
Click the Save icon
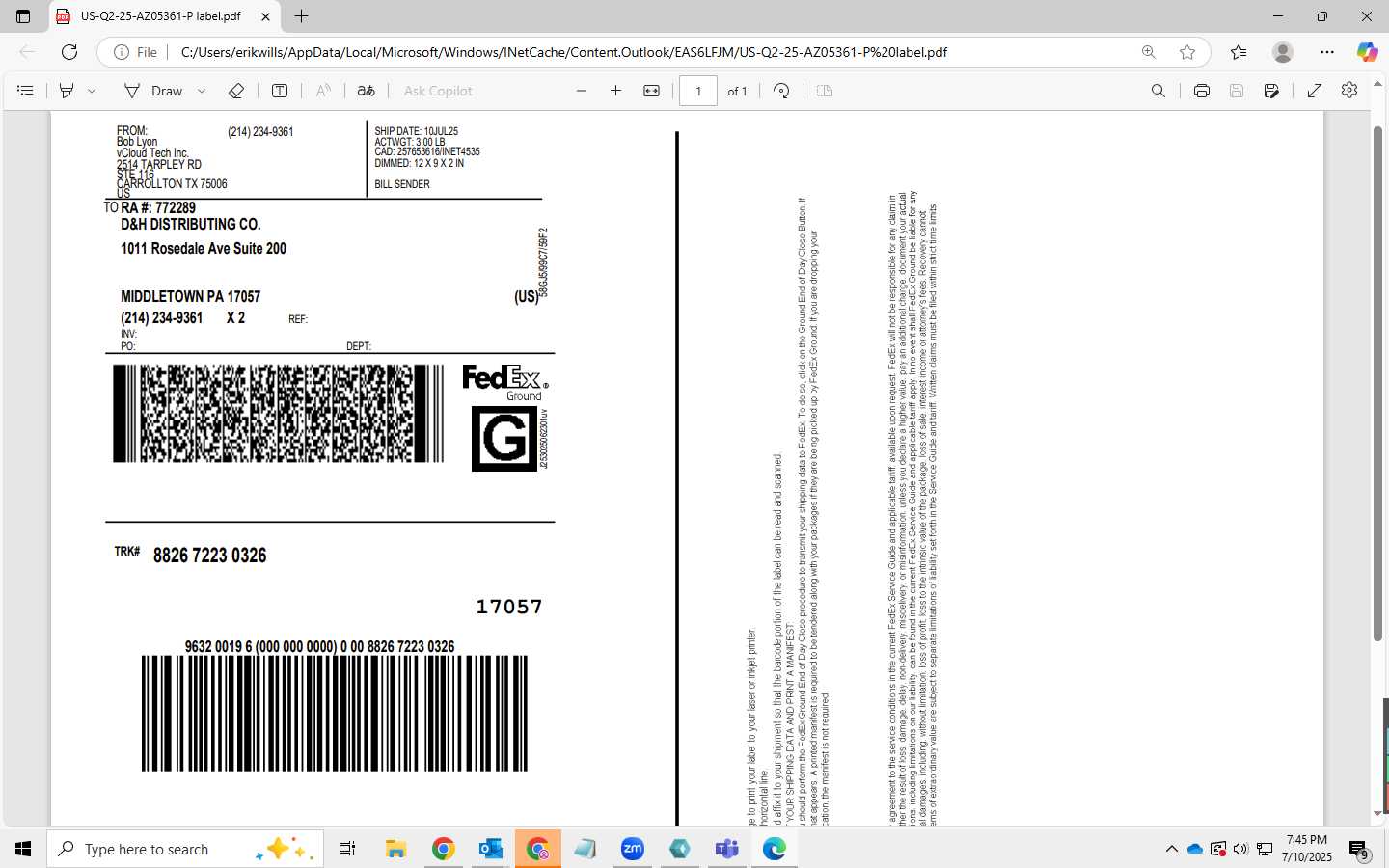[x=1237, y=91]
